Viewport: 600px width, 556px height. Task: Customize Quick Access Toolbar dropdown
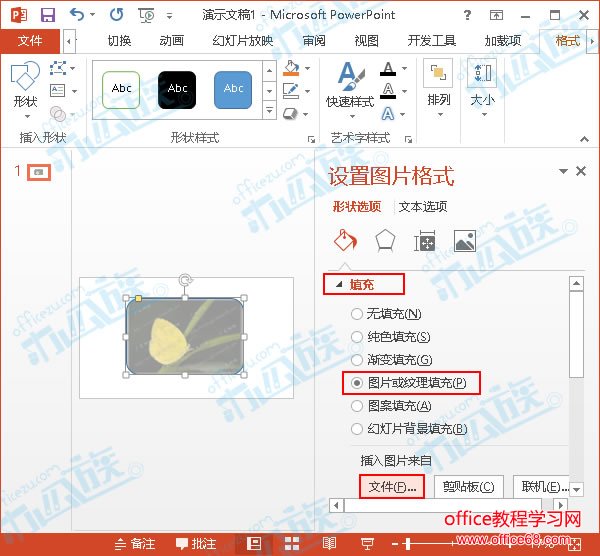point(169,16)
